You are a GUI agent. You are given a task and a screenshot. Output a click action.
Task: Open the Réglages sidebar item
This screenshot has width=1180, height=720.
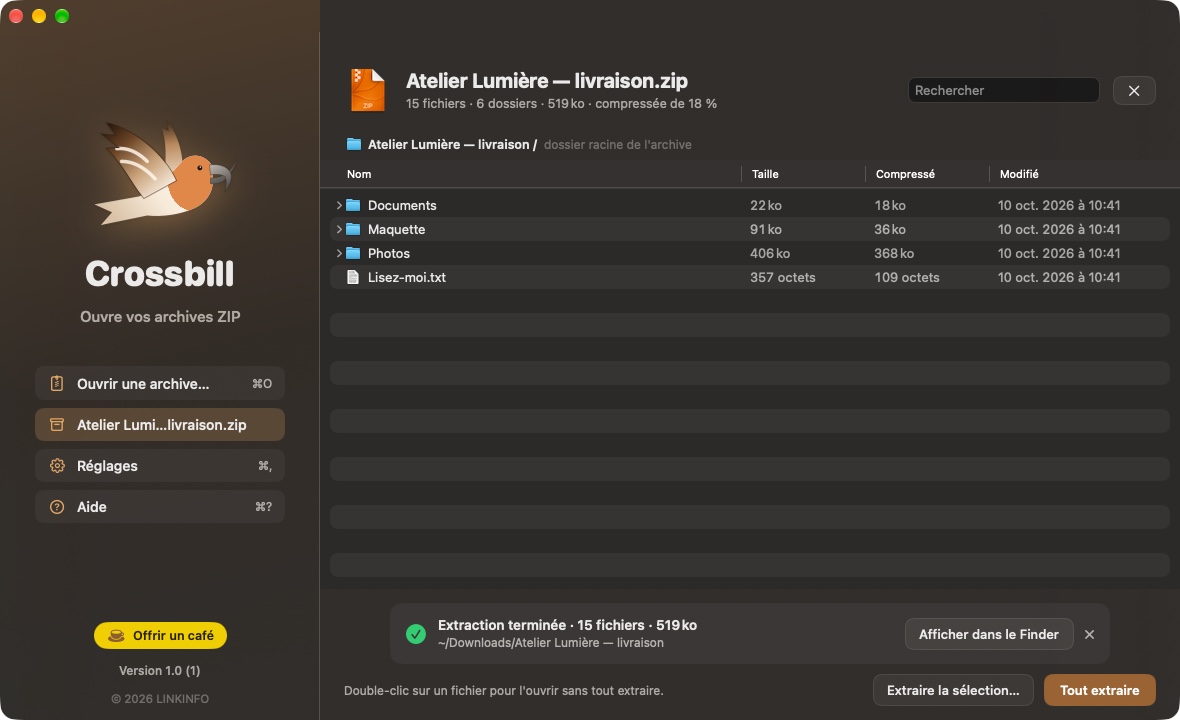coord(160,466)
